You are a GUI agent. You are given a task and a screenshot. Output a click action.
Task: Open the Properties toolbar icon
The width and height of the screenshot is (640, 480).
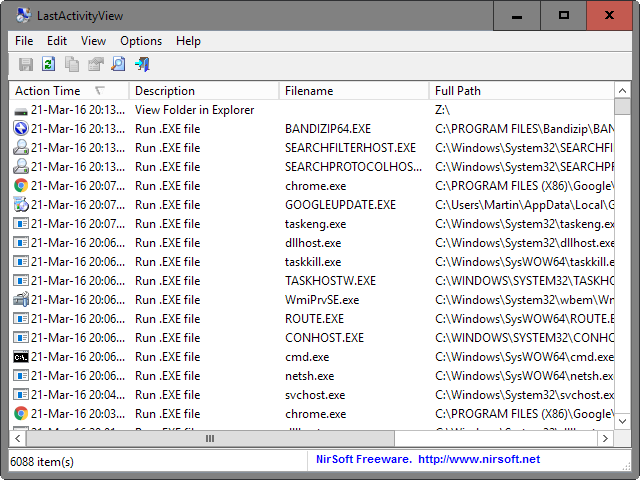click(96, 64)
